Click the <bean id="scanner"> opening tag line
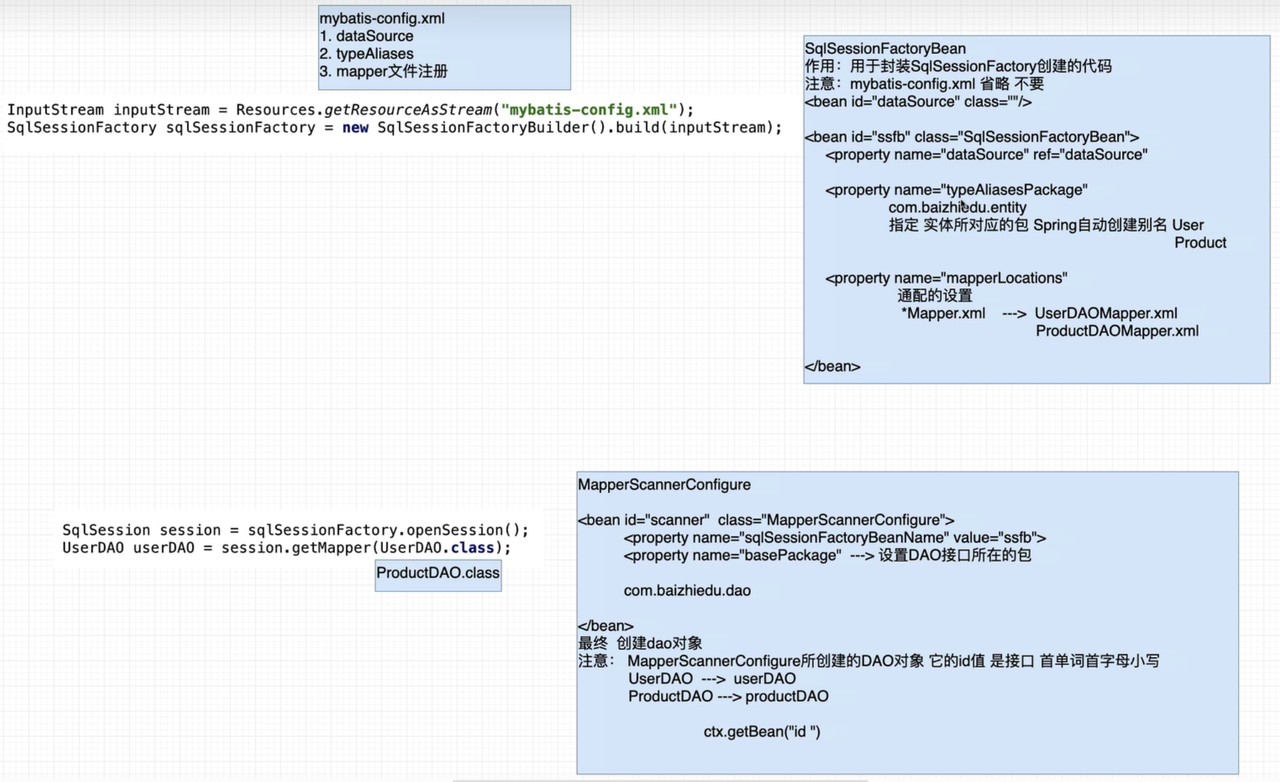The image size is (1280, 782). 766,520
